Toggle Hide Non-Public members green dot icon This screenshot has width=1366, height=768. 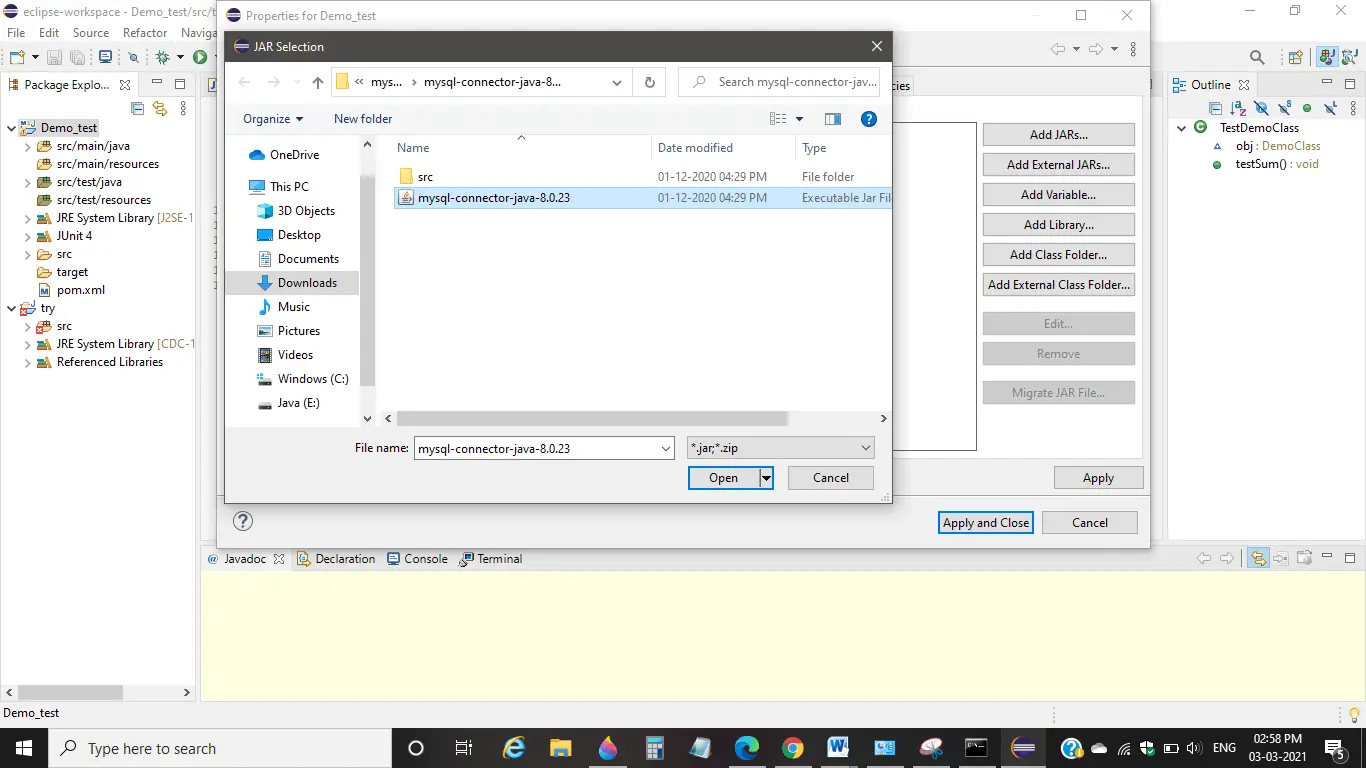[x=1307, y=108]
